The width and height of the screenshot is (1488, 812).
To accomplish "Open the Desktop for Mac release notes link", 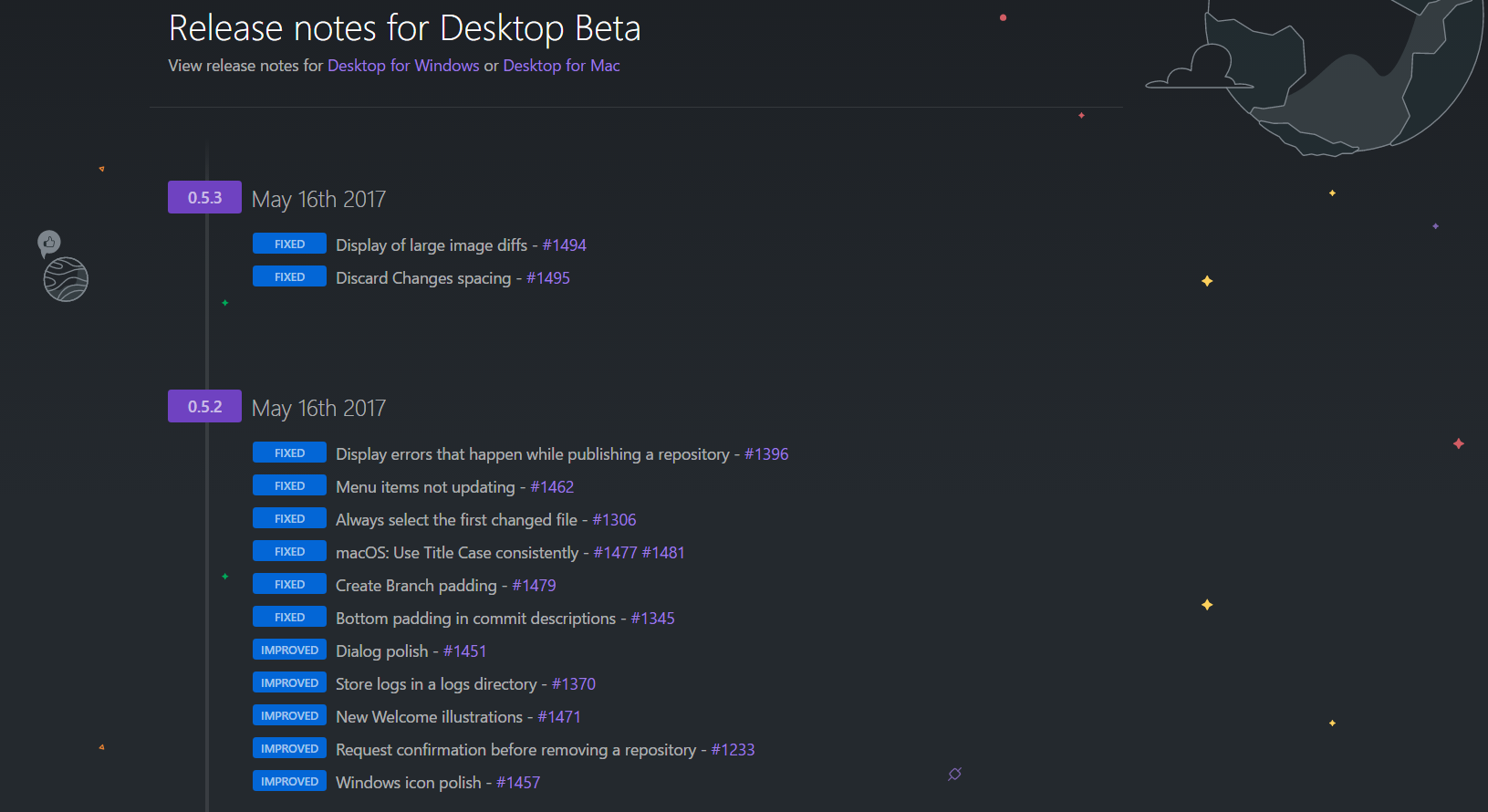I will 561,66.
